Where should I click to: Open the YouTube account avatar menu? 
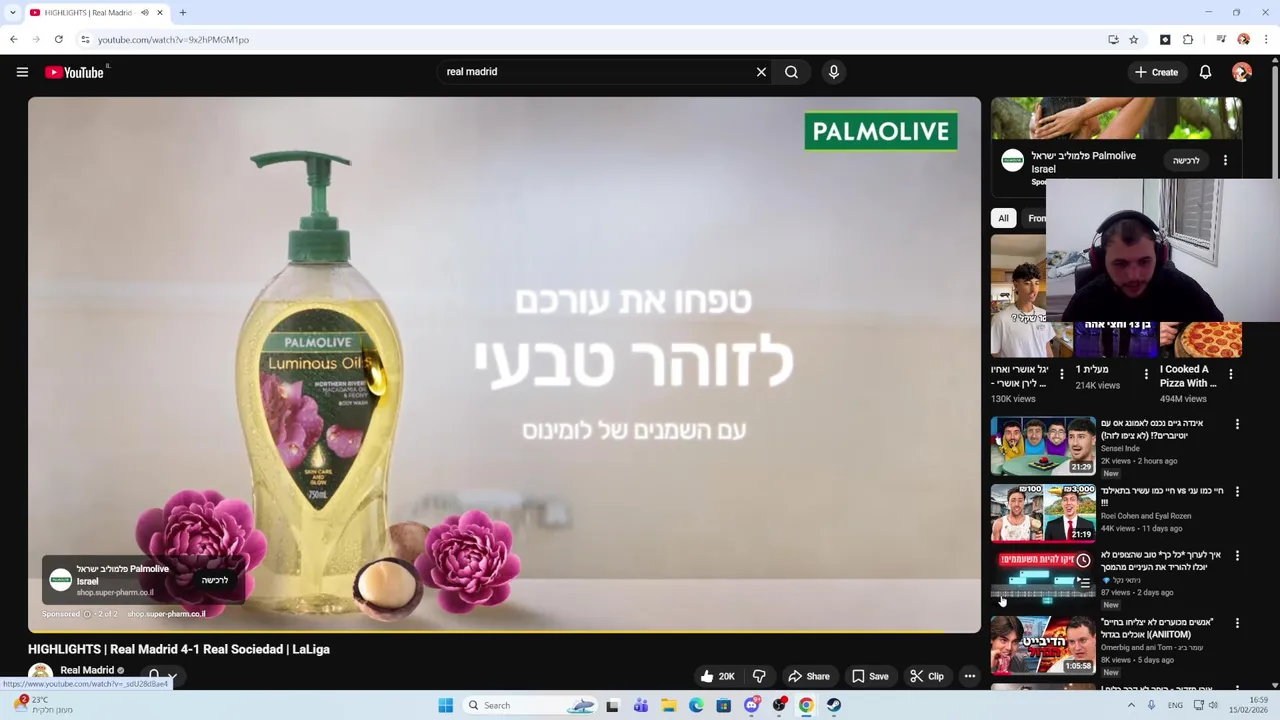coord(1242,72)
